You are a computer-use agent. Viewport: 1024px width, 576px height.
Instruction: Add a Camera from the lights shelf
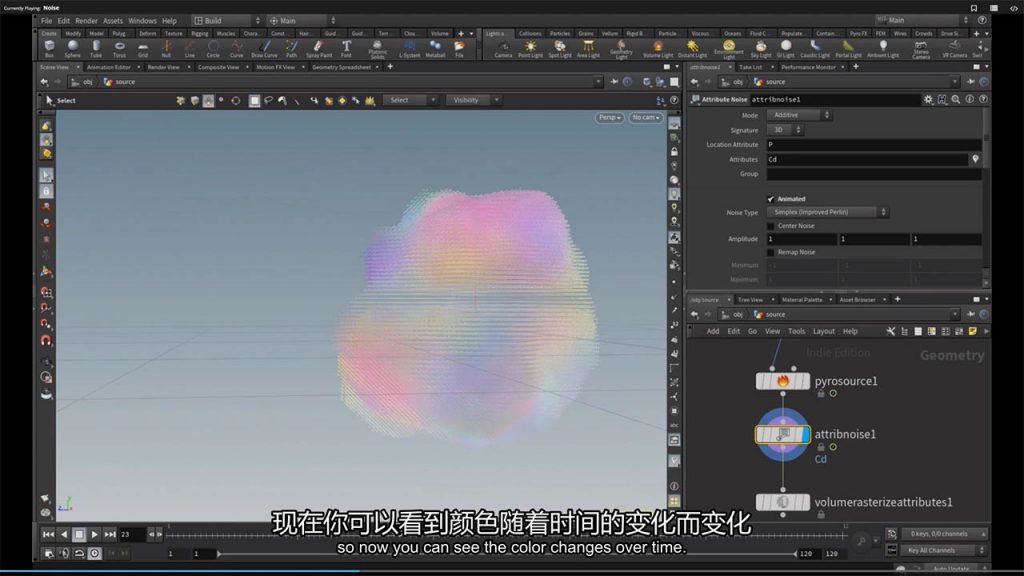pos(503,48)
